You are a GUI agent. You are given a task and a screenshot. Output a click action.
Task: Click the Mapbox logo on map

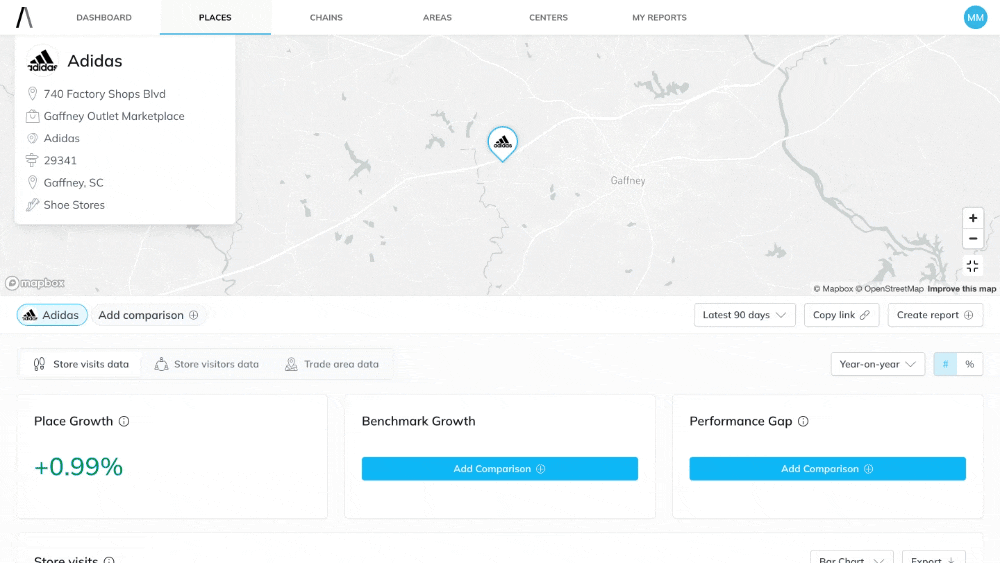[35, 283]
